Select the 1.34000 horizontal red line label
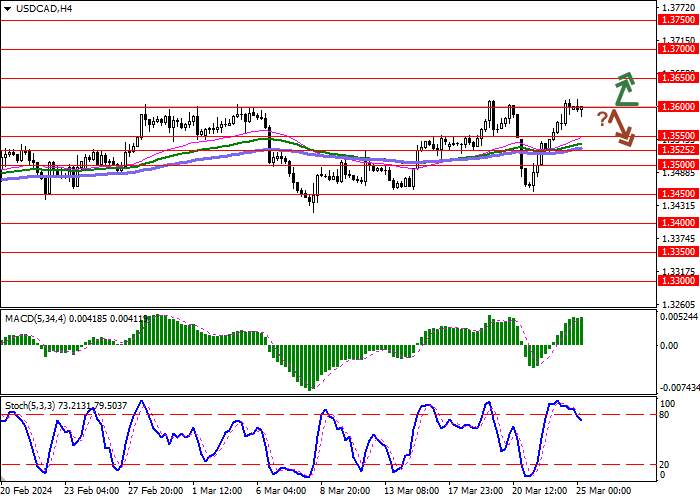 [x=679, y=223]
